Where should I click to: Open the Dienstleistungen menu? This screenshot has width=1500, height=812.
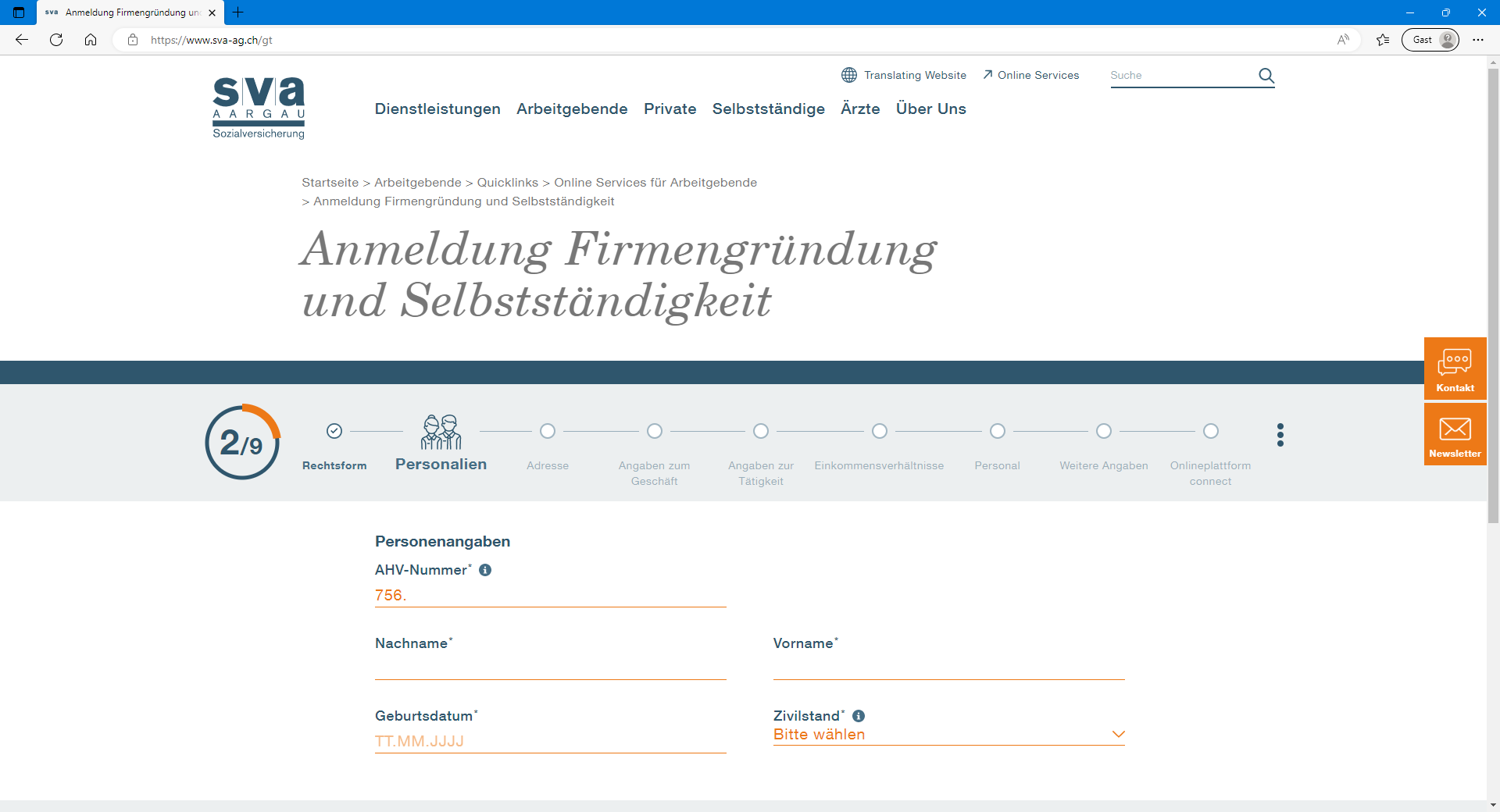[437, 109]
